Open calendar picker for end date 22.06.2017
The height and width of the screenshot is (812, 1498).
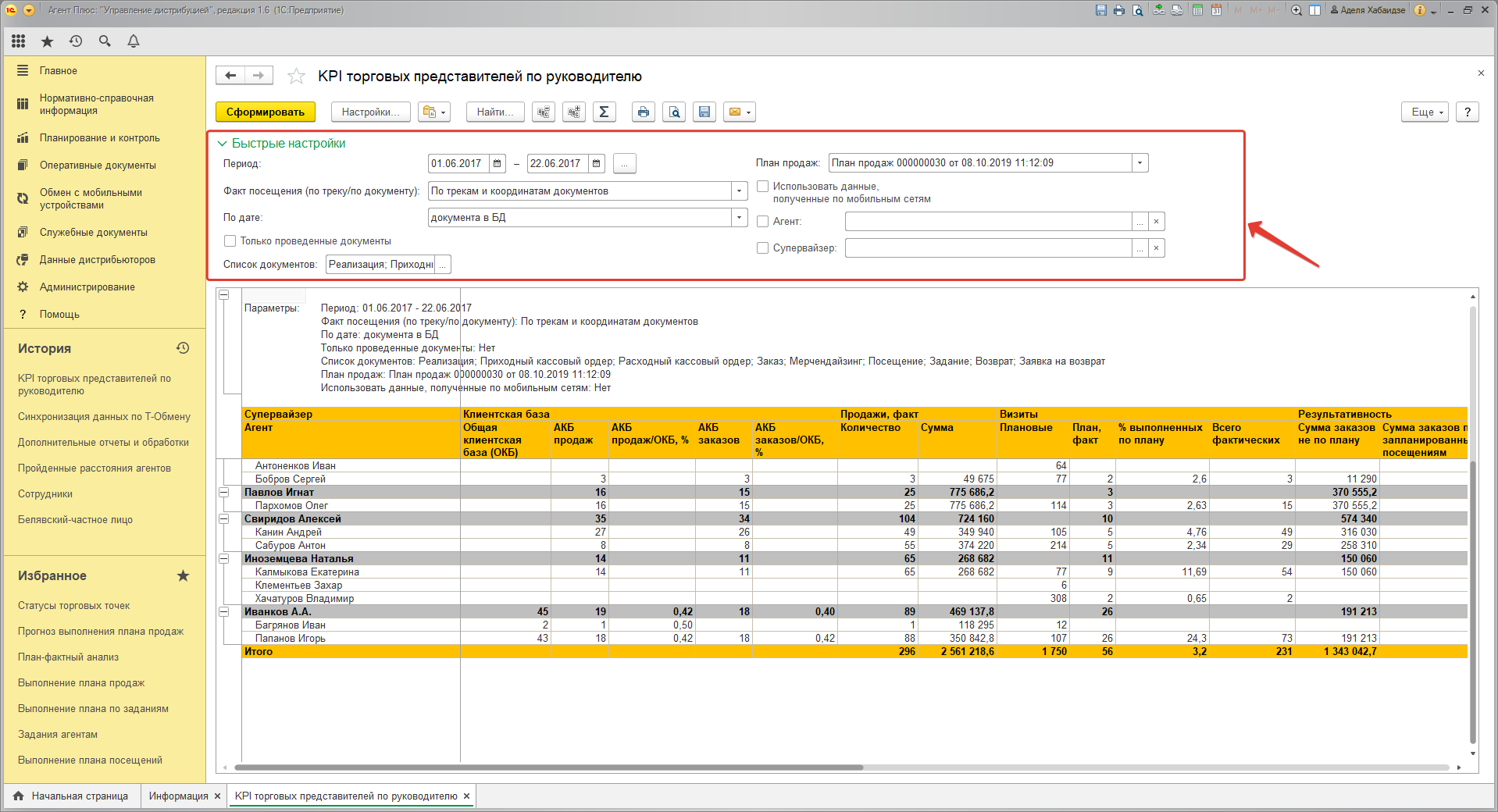point(597,163)
